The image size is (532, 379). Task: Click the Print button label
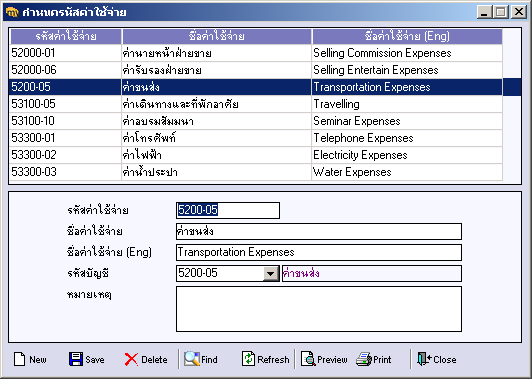[382, 360]
